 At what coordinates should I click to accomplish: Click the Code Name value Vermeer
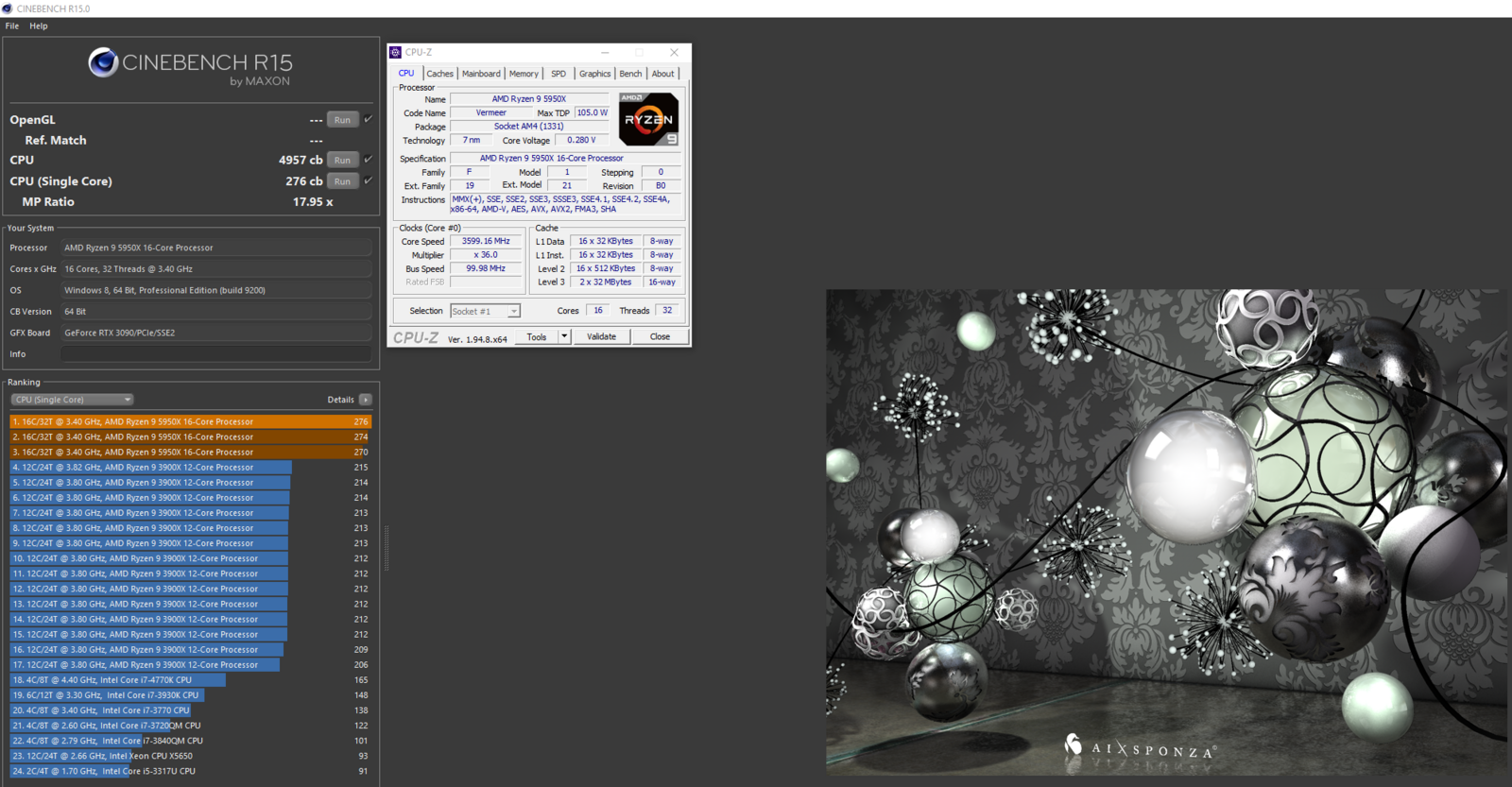pos(490,112)
